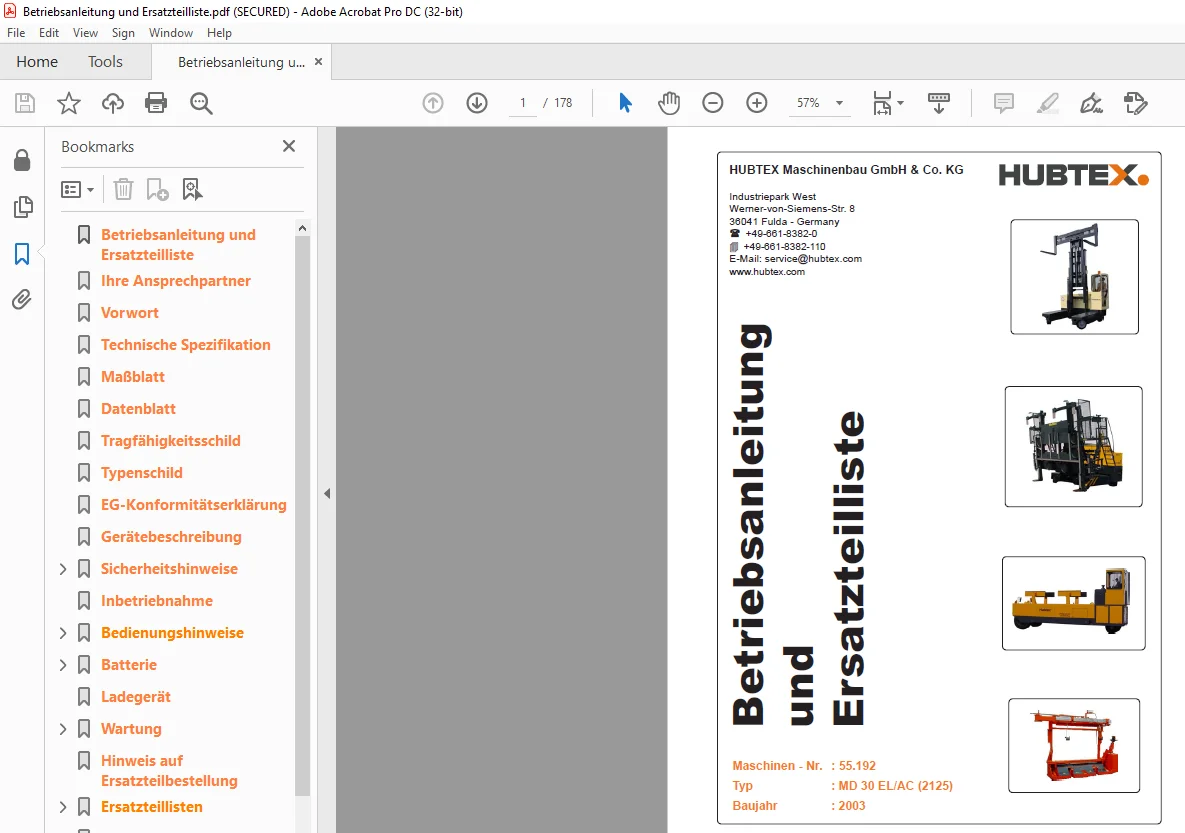Delete selected bookmark with trash icon
Screen dimensions: 1185x833
123,189
